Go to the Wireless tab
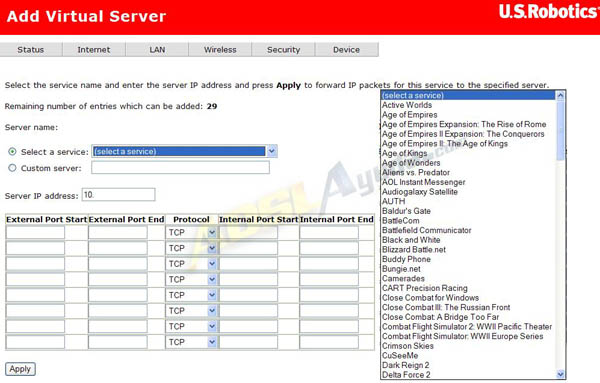600x383 pixels. coord(220,50)
